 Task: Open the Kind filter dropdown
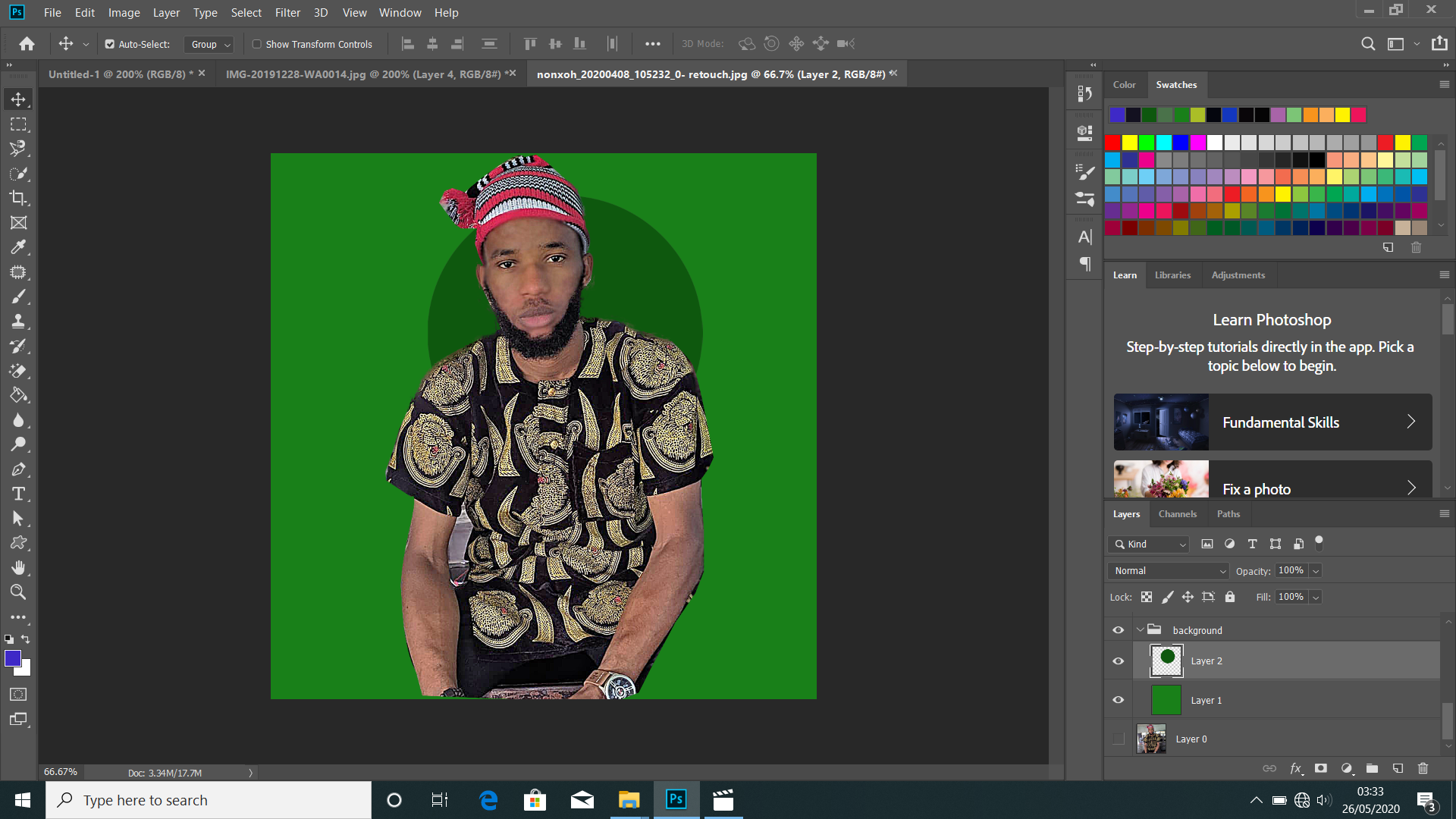(1149, 544)
